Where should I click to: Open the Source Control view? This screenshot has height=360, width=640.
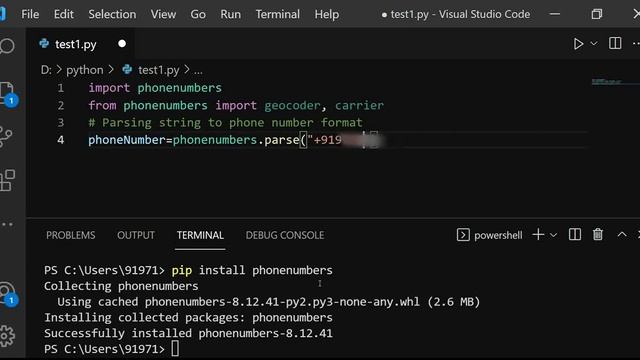point(7,137)
